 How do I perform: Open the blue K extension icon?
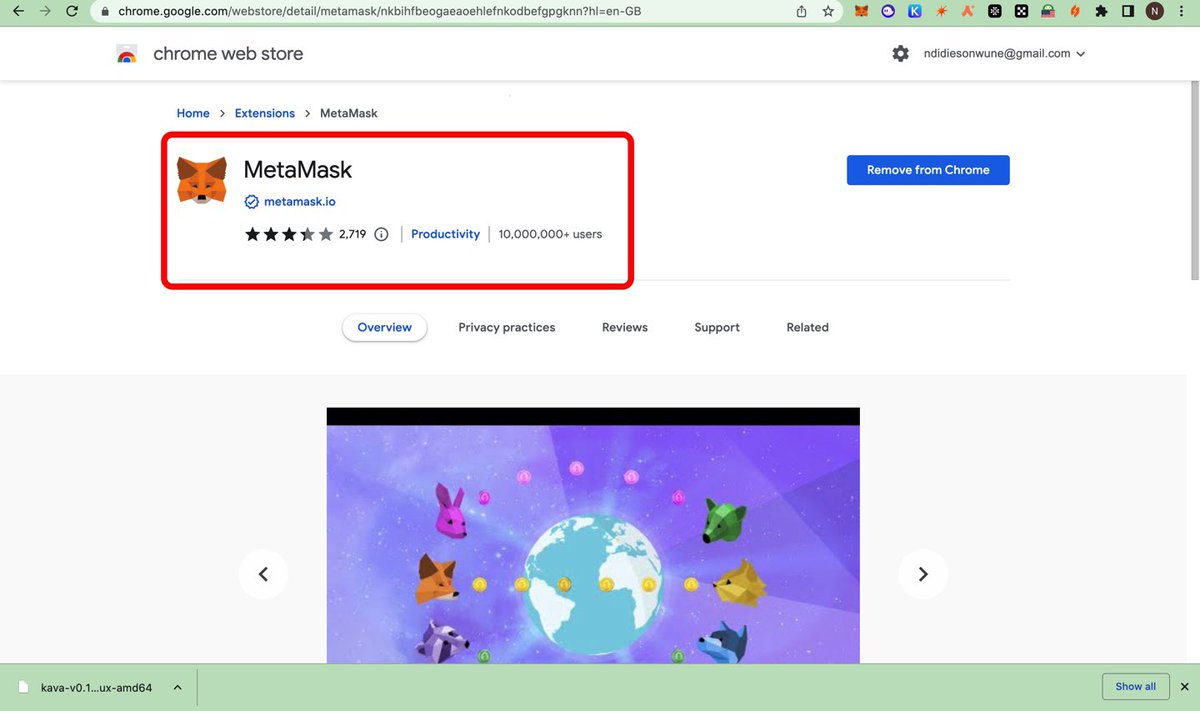[x=915, y=12]
